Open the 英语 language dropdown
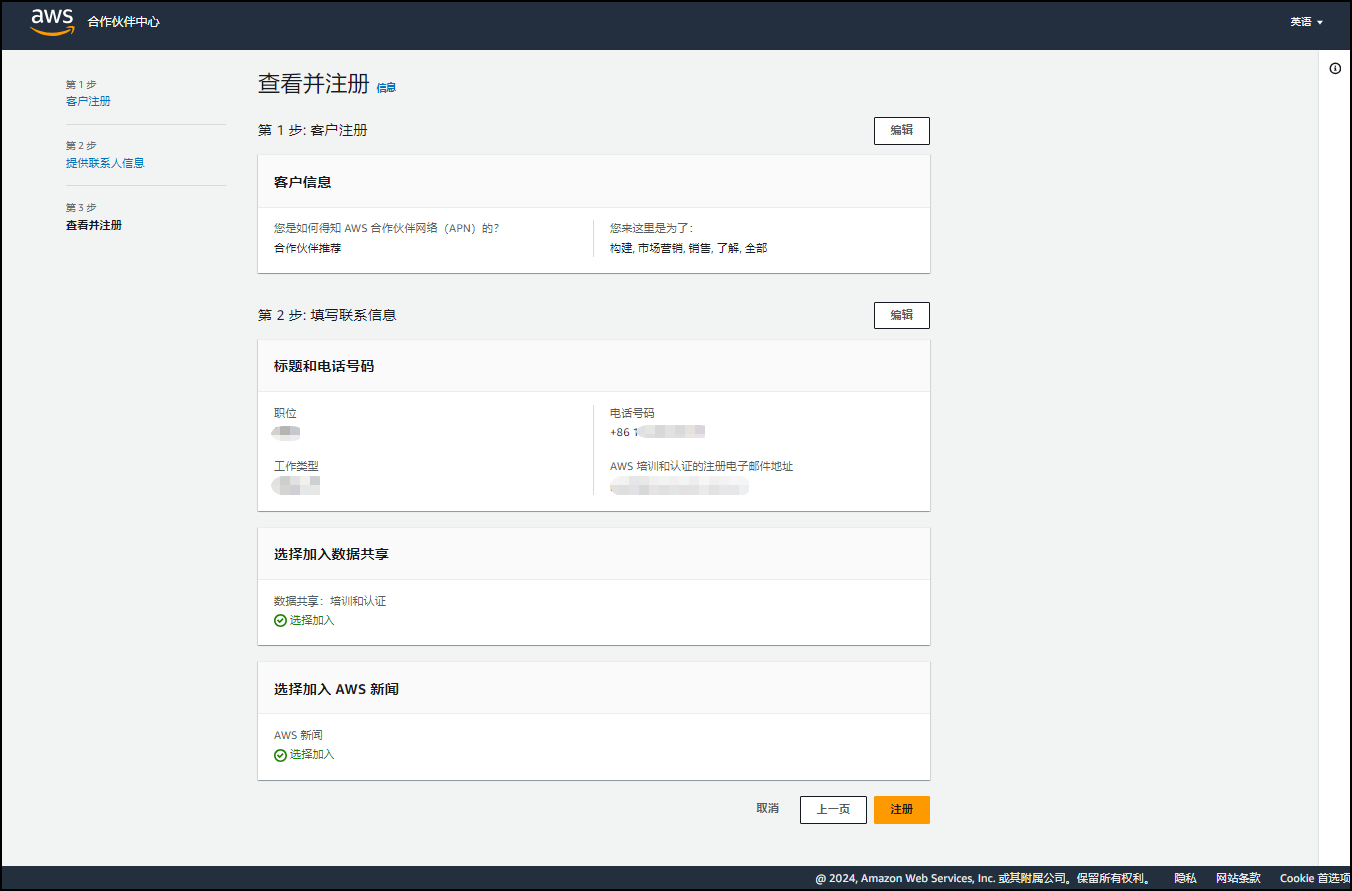Viewport: 1352px width, 891px height. tap(1306, 22)
